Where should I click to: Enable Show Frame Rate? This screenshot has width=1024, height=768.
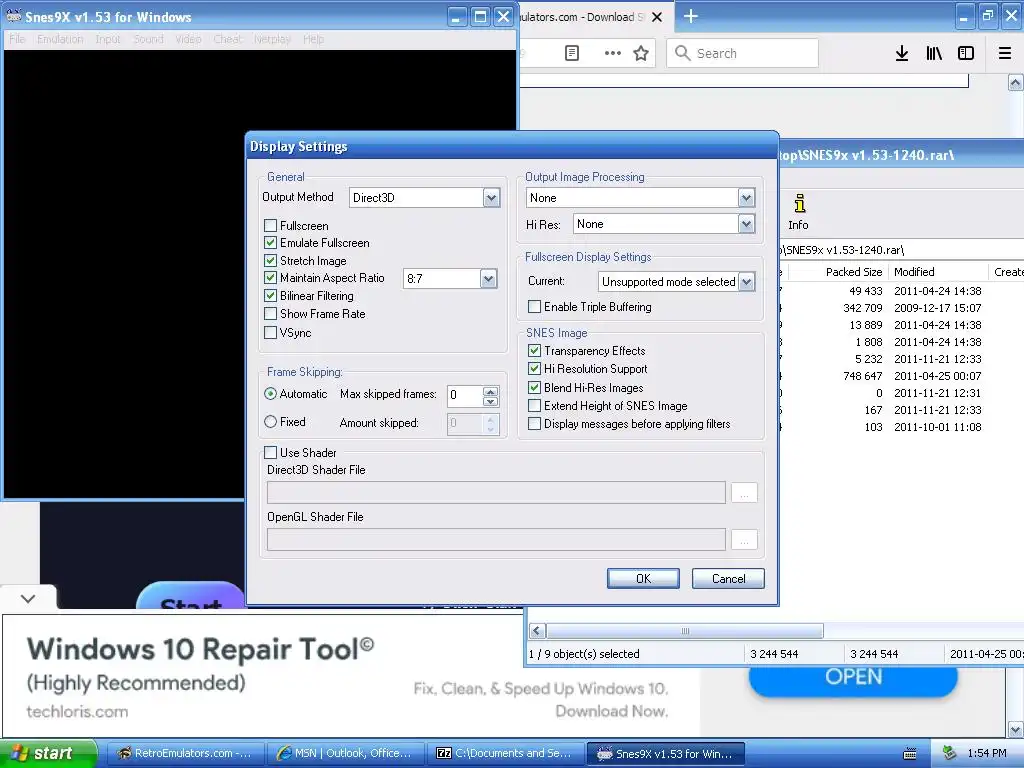point(270,313)
